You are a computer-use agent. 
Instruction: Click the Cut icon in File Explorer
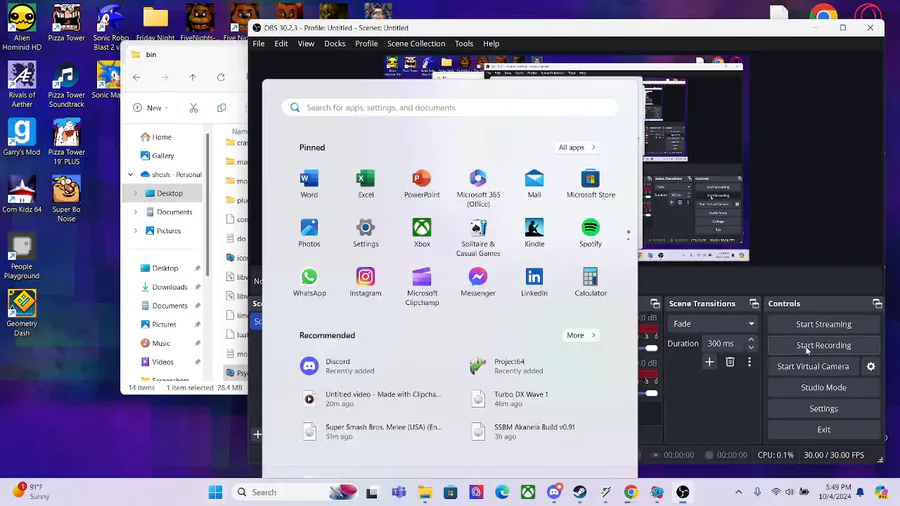pos(193,108)
